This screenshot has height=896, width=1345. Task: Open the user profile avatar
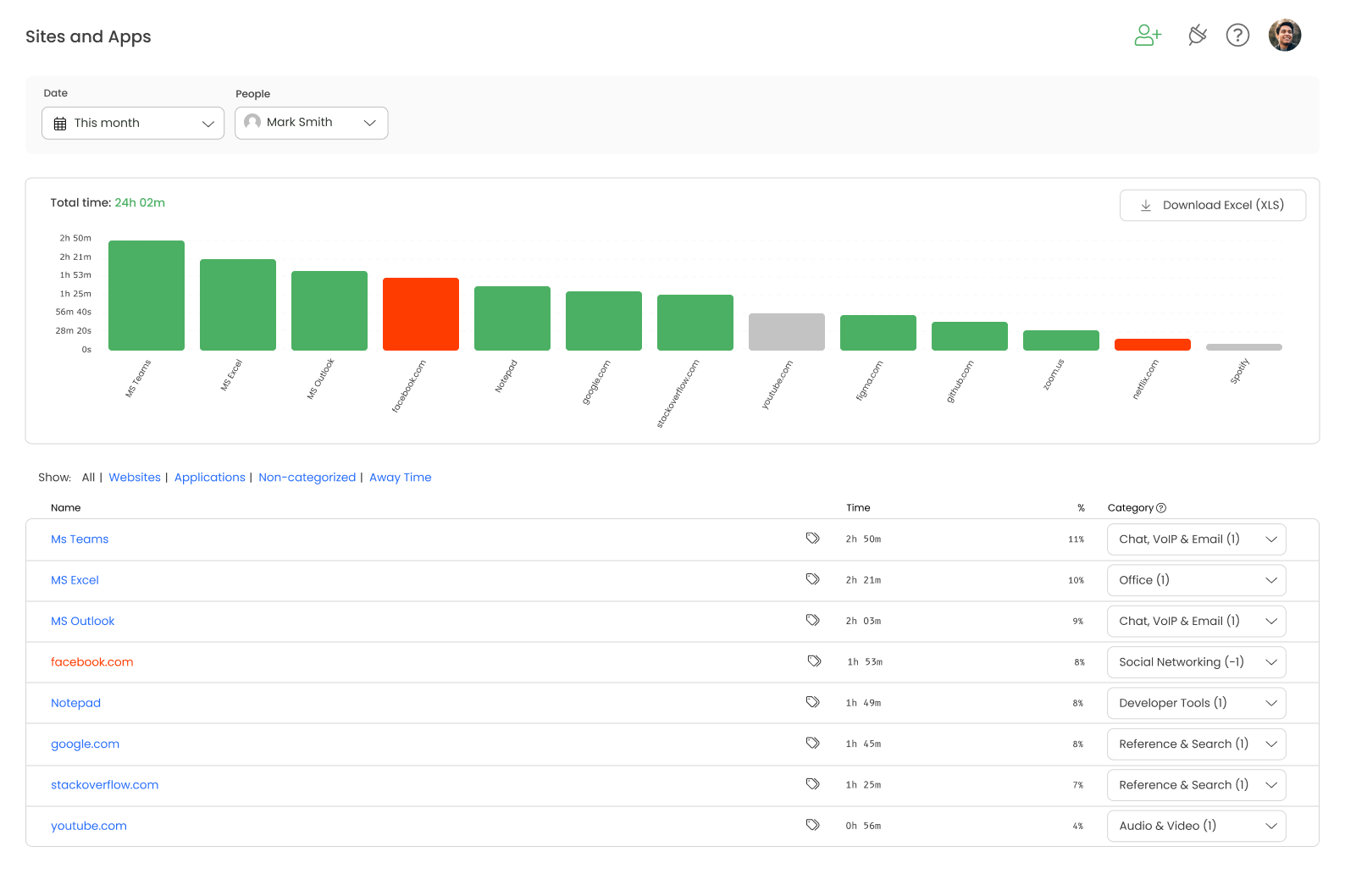[x=1284, y=36]
